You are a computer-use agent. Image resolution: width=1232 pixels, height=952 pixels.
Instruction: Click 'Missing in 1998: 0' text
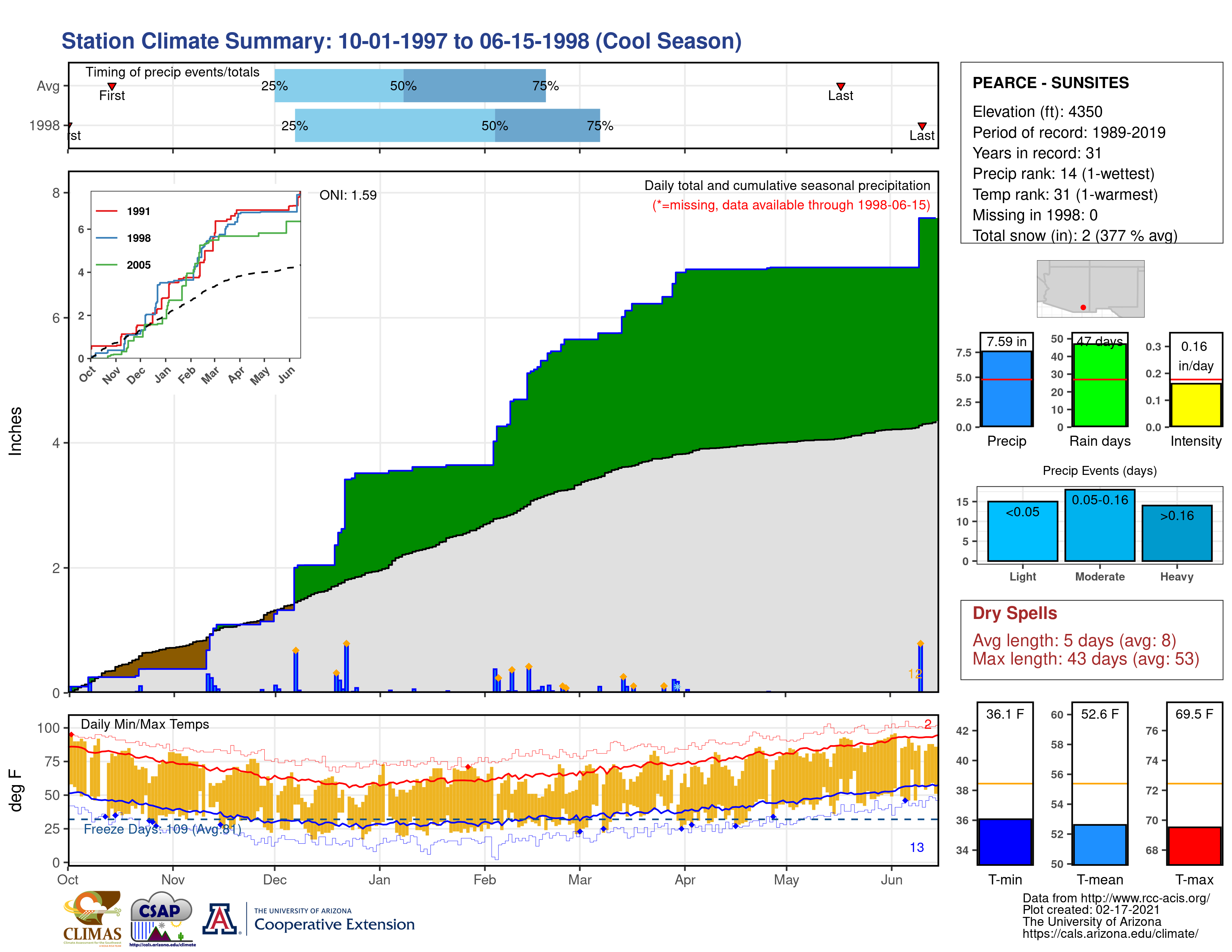coord(1035,215)
